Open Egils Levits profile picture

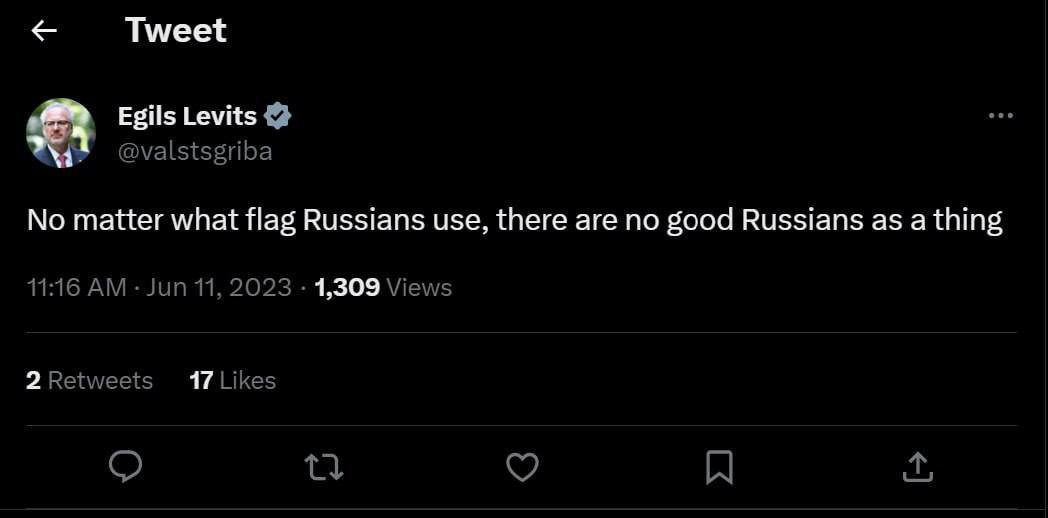[61, 132]
